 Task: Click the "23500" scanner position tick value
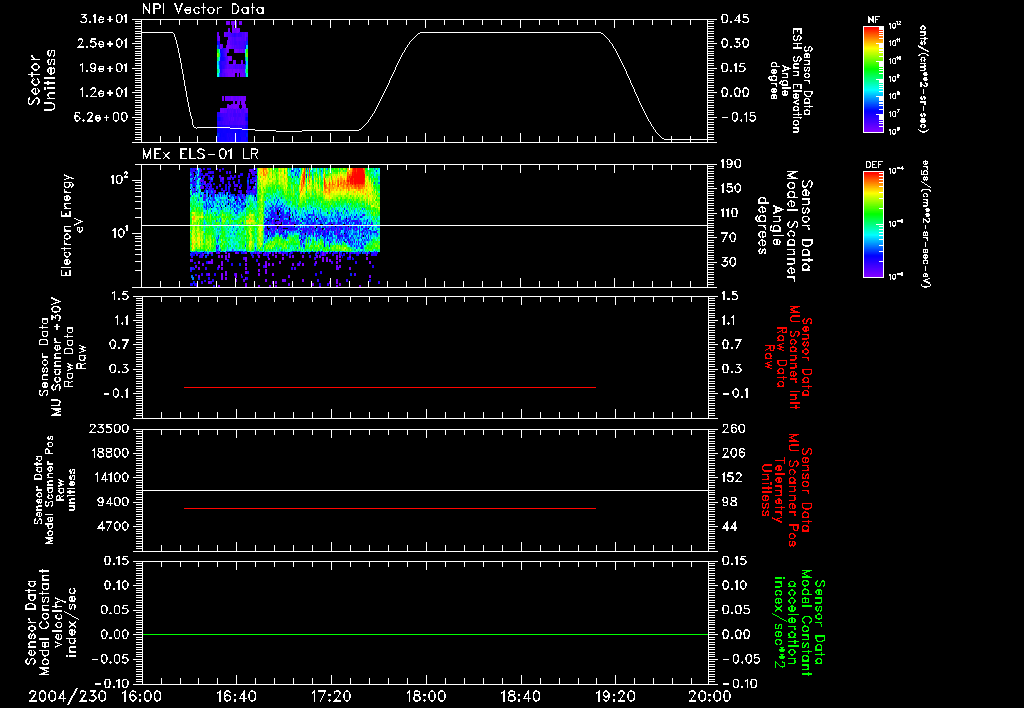pyautogui.click(x=109, y=428)
